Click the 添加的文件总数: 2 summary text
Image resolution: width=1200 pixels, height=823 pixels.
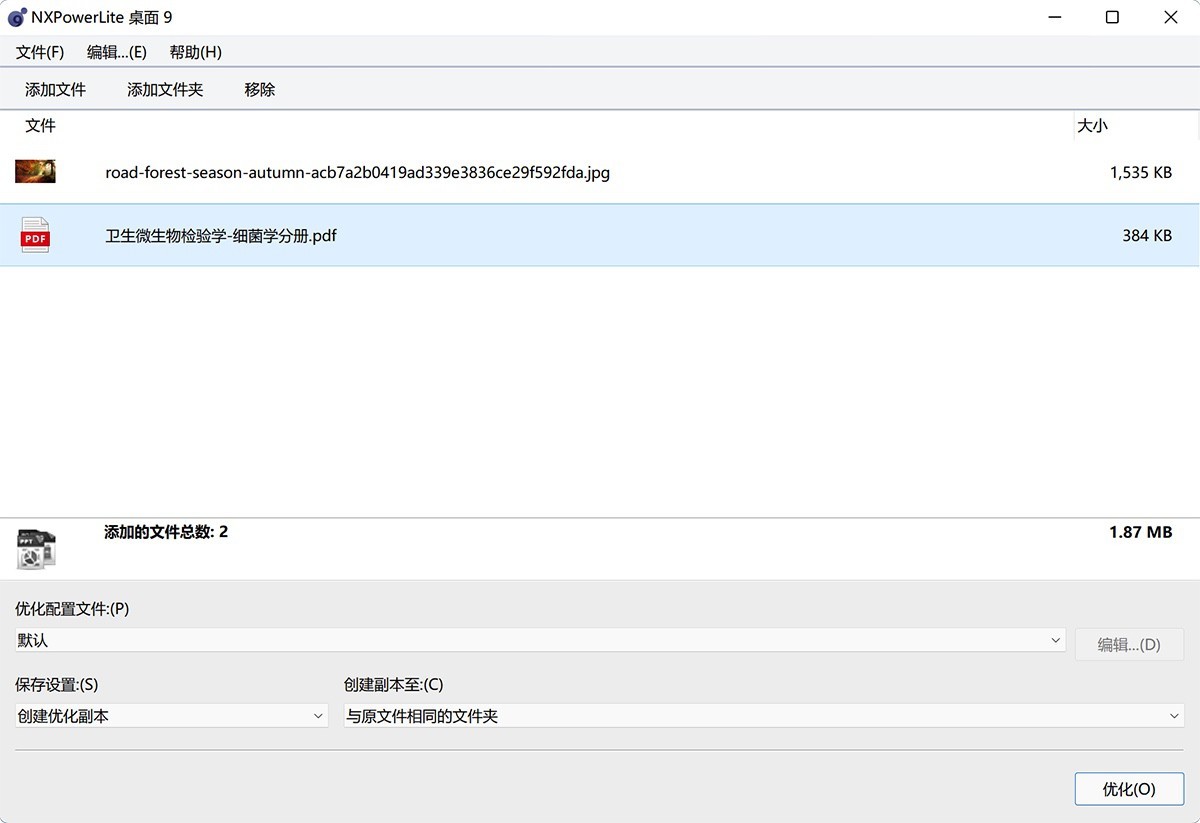click(x=166, y=532)
